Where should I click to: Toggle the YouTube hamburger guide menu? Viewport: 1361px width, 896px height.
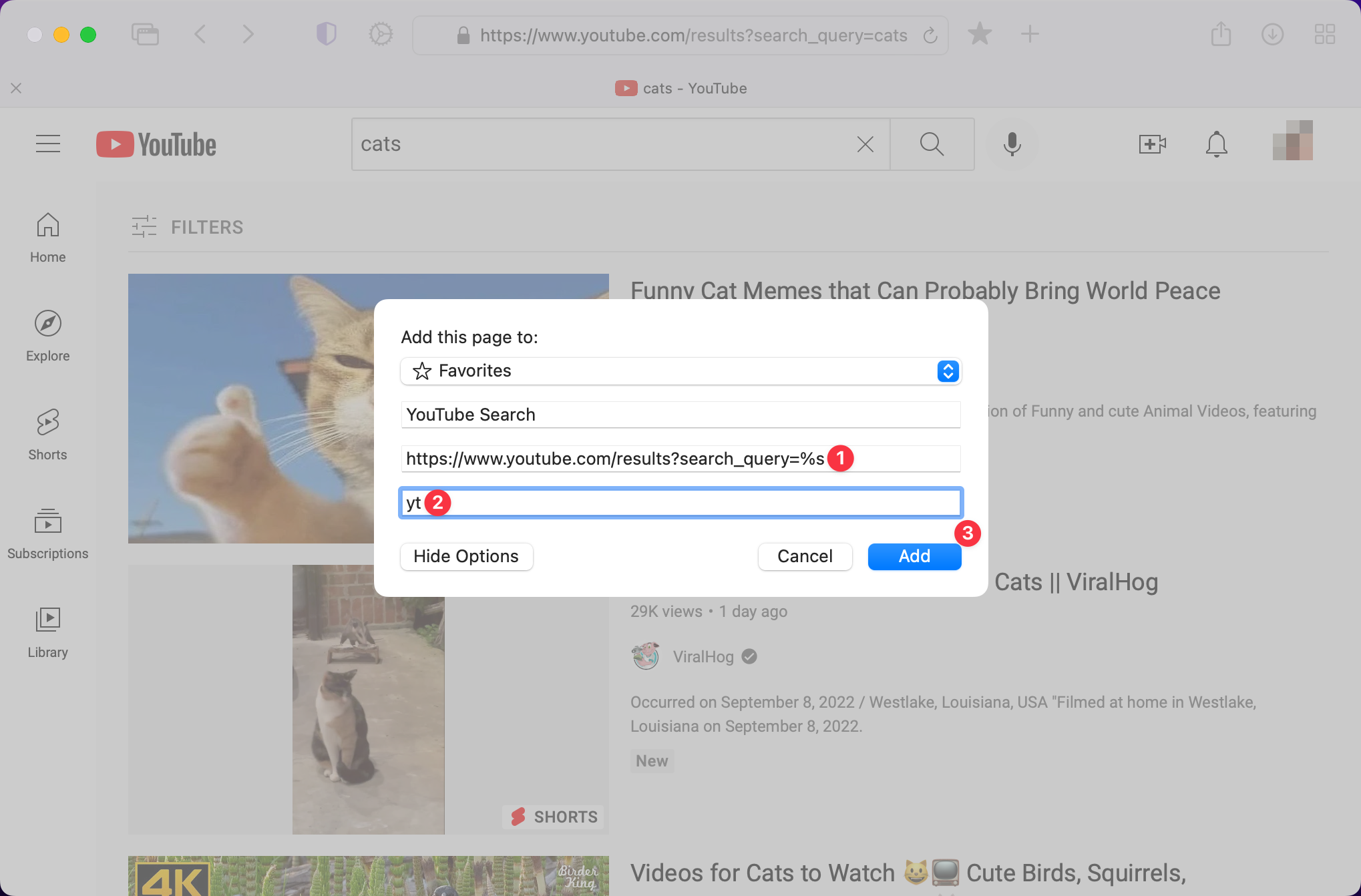48,144
